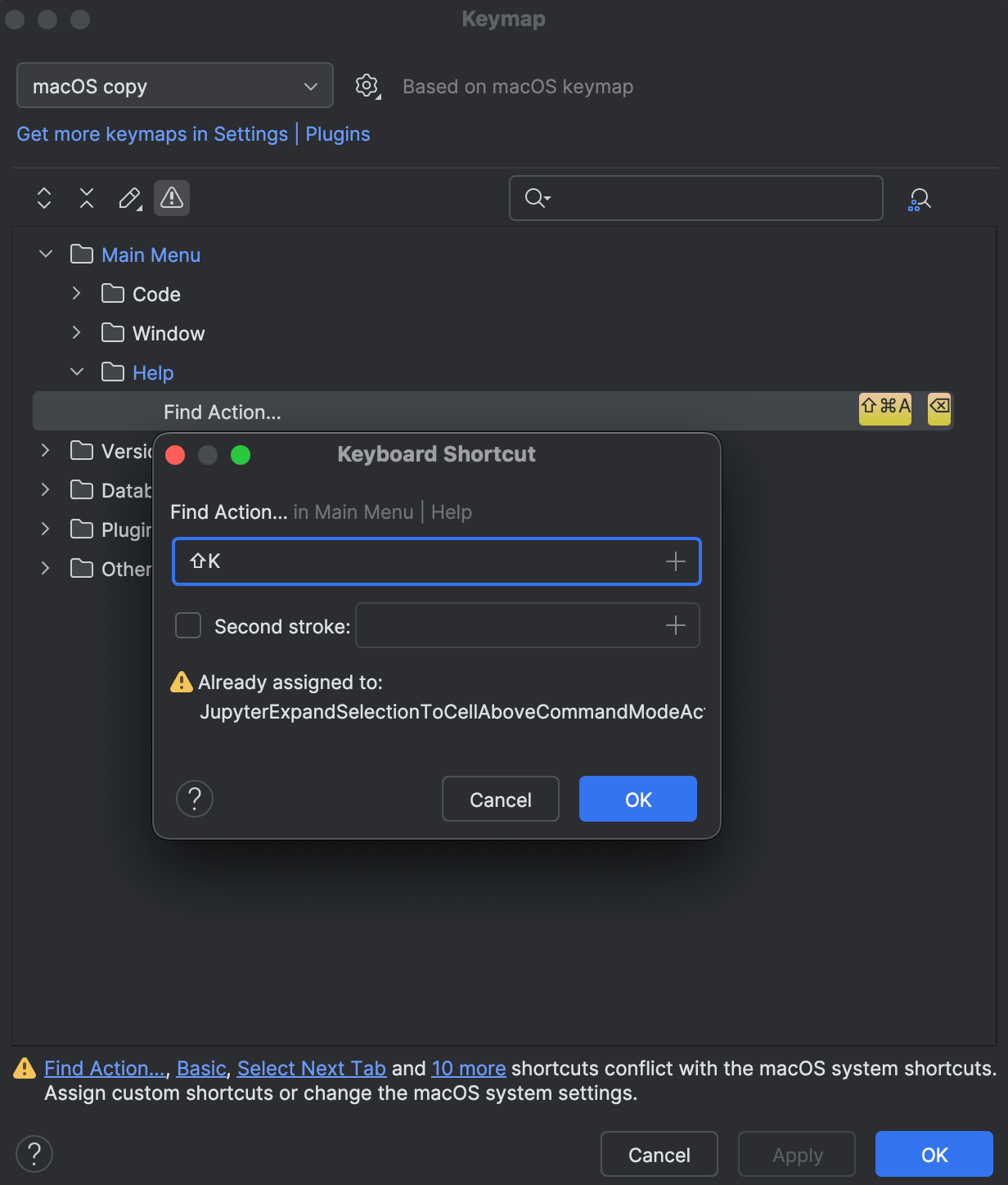Open the keymap settings gear

tap(367, 85)
